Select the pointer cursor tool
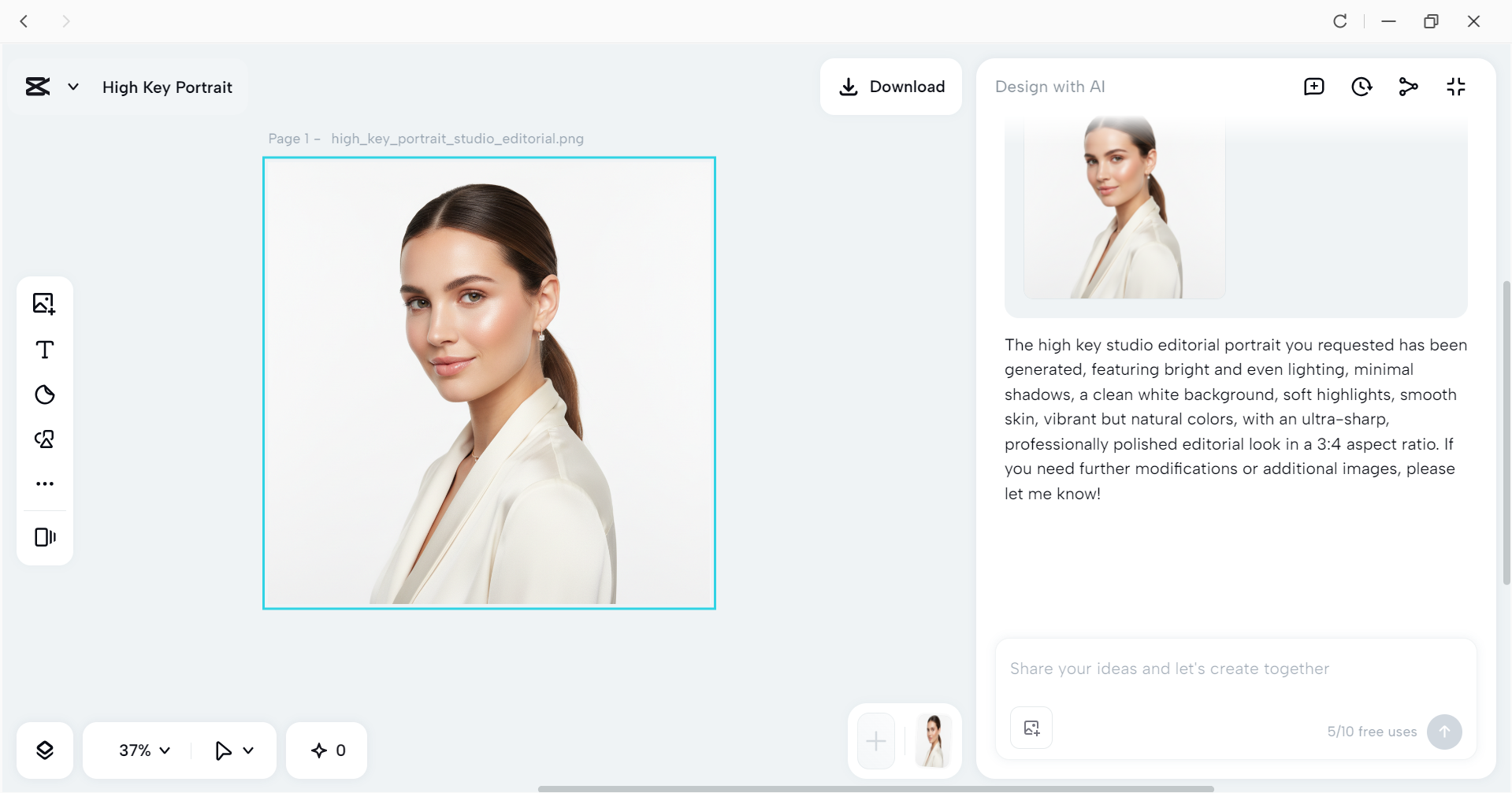Image resolution: width=1512 pixels, height=793 pixels. 223,750
